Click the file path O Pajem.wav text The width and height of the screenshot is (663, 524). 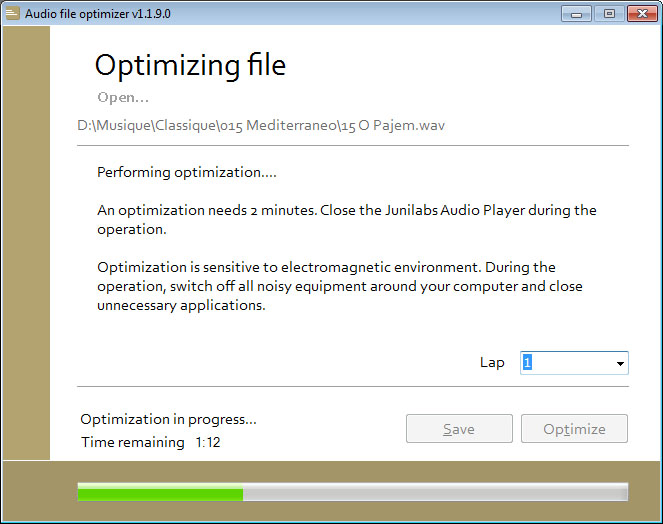402,126
